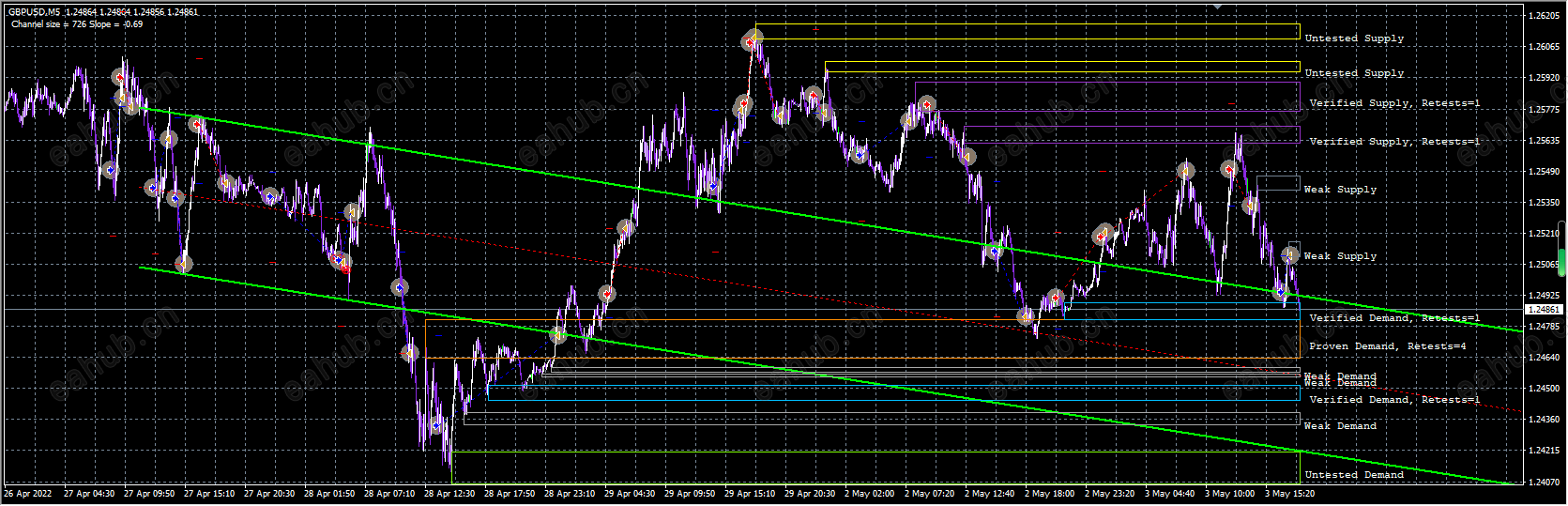Click the 2 May 18:00 time label
The image size is (1568, 506).
tap(1049, 494)
